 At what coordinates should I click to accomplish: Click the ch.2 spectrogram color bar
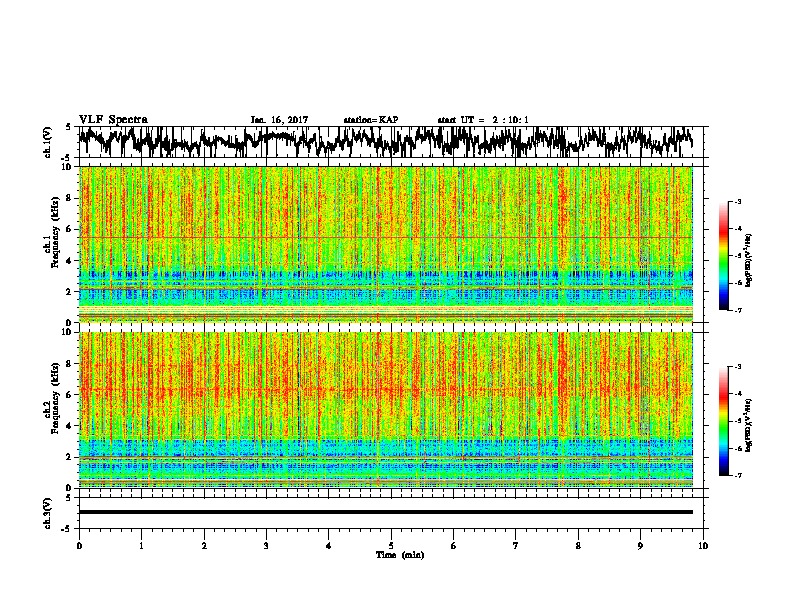[724, 421]
